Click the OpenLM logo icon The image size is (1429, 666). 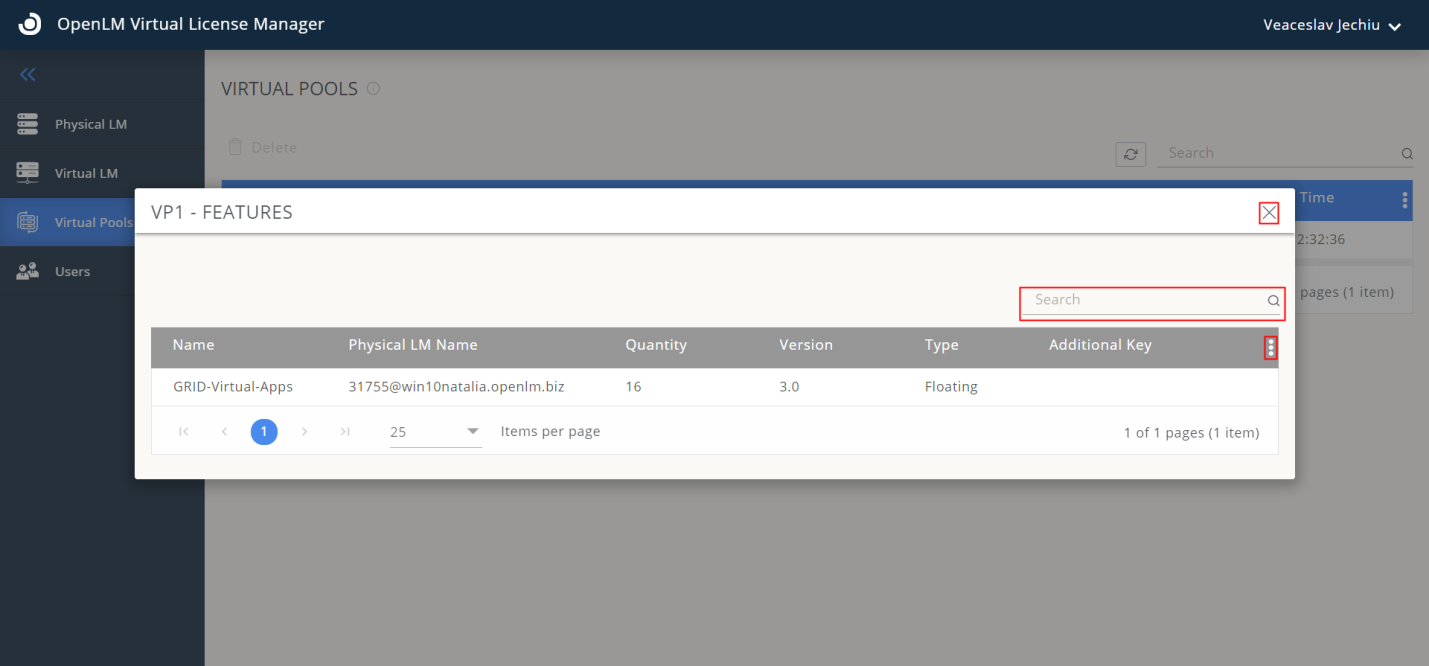click(x=30, y=24)
